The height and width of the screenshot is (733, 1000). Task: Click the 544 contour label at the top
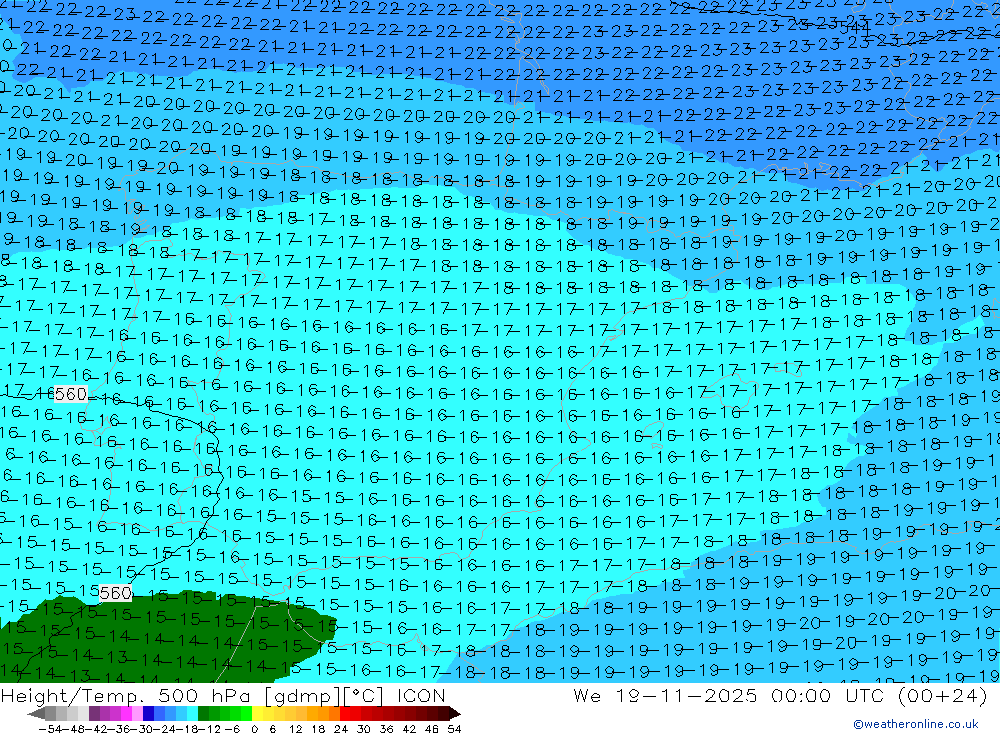click(x=855, y=28)
